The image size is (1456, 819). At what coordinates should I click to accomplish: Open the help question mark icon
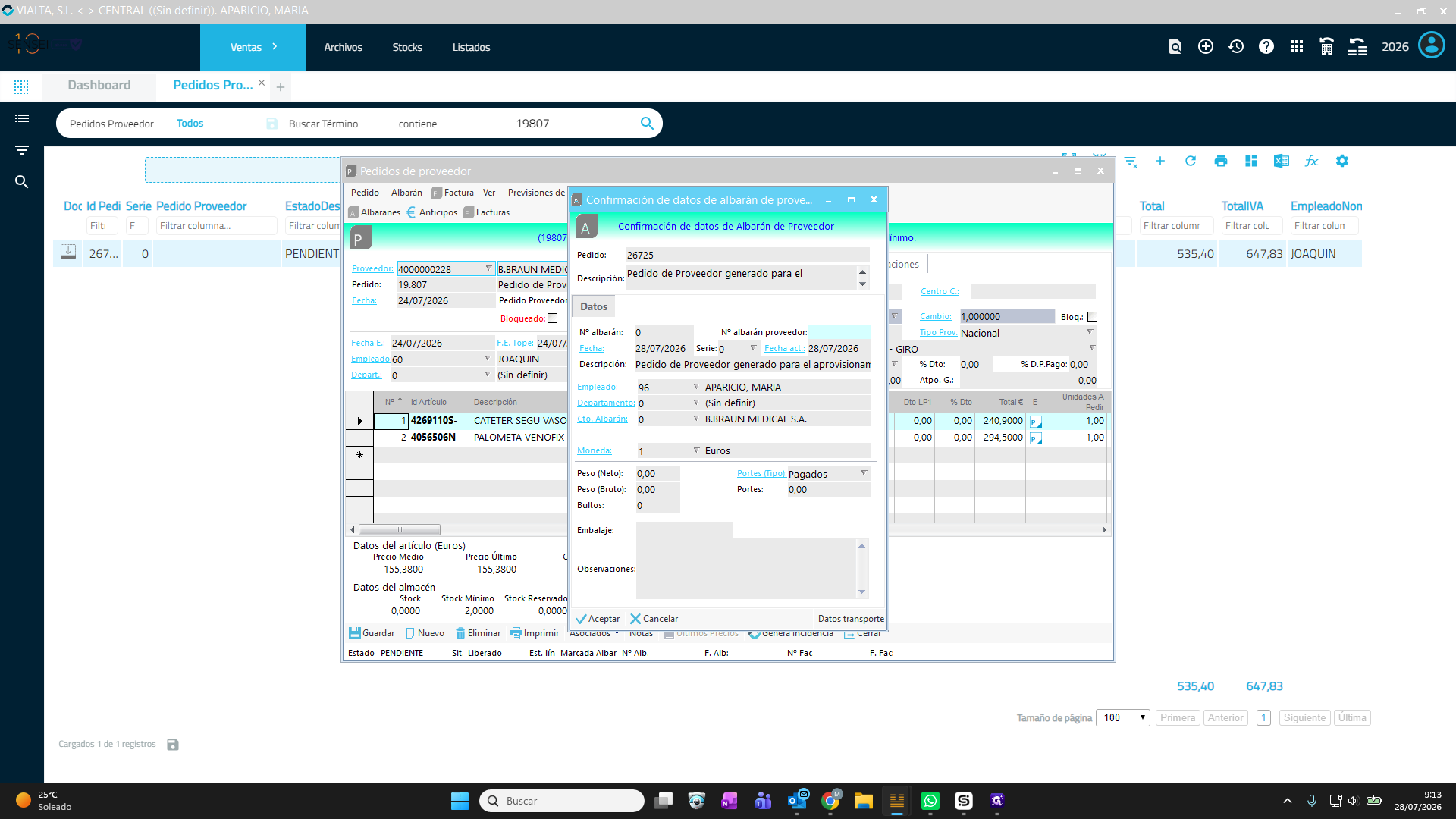[1266, 47]
